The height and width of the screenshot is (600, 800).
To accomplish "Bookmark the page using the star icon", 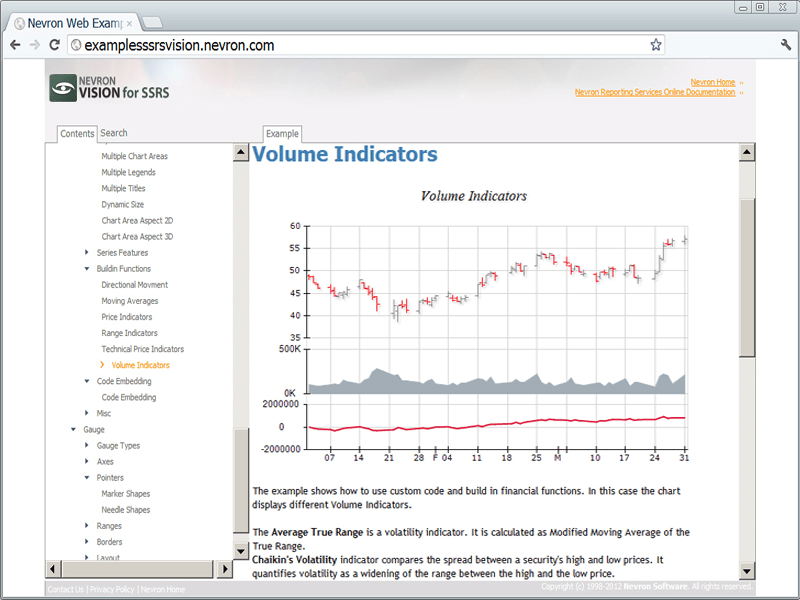I will click(654, 44).
